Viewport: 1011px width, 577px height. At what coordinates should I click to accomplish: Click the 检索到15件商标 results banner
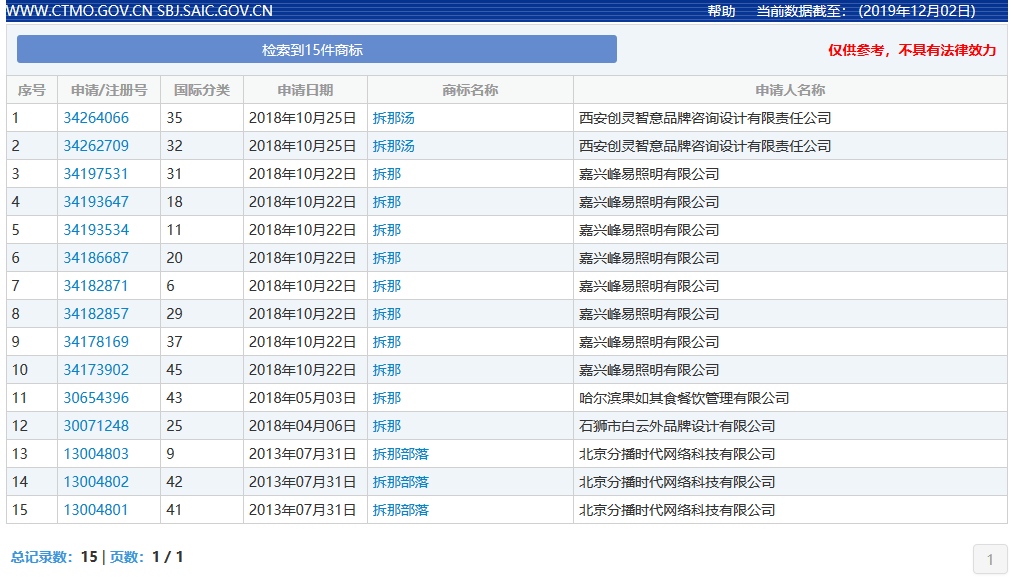coord(316,48)
